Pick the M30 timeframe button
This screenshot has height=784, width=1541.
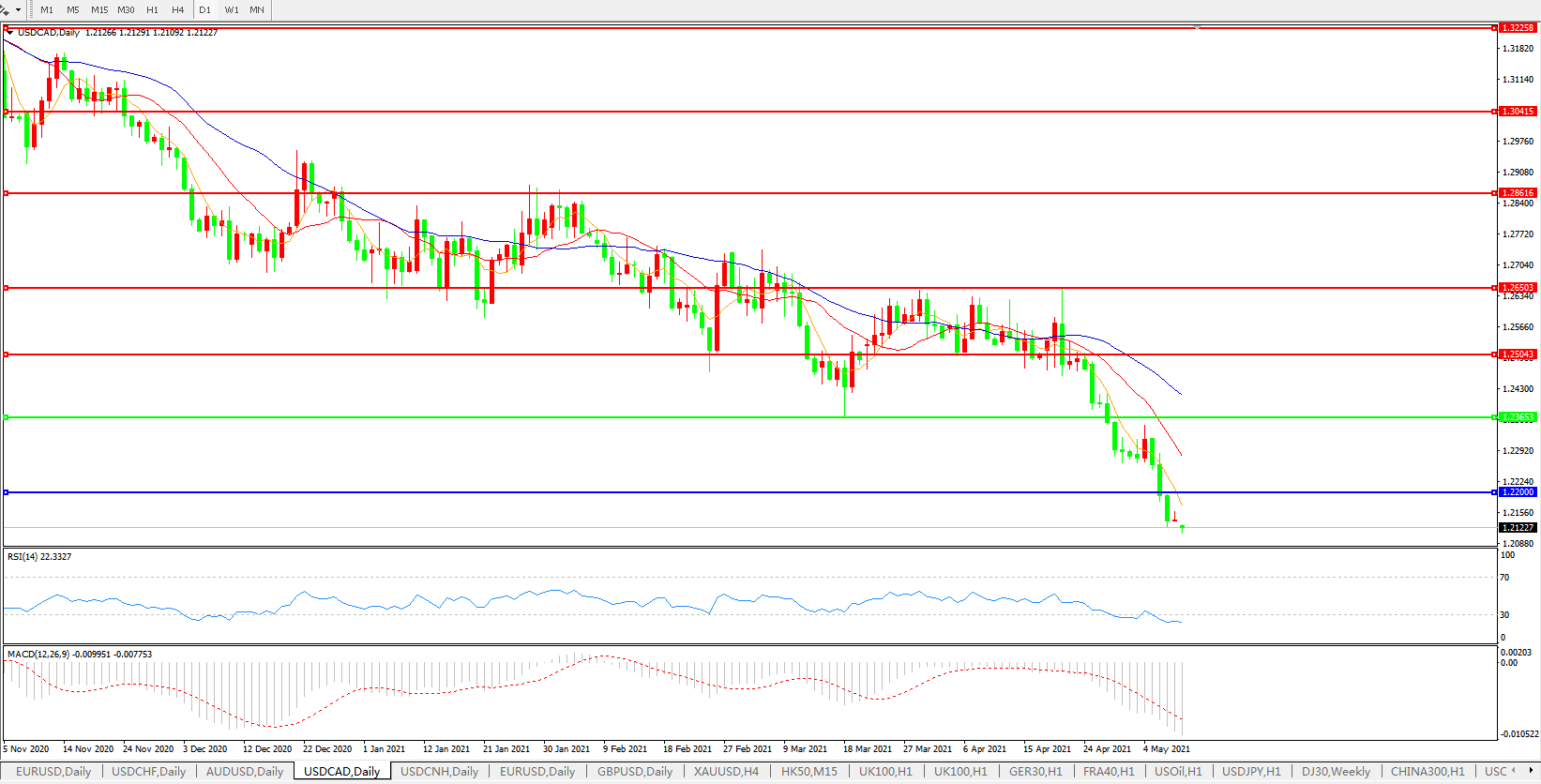(x=126, y=10)
